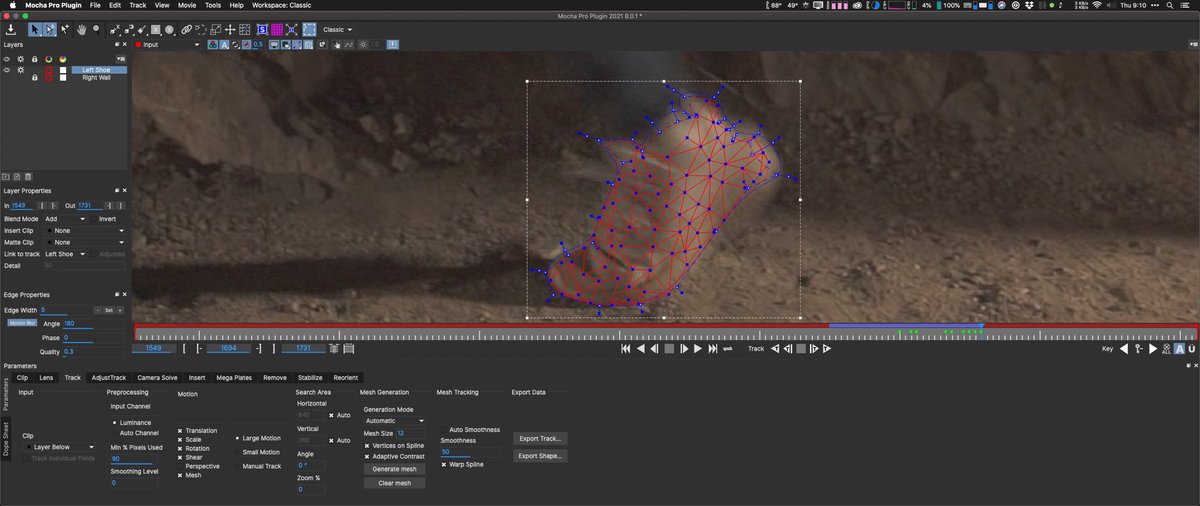Viewport: 1200px width, 506px height.
Task: Select the Move four-arrow tool
Action: coord(230,29)
